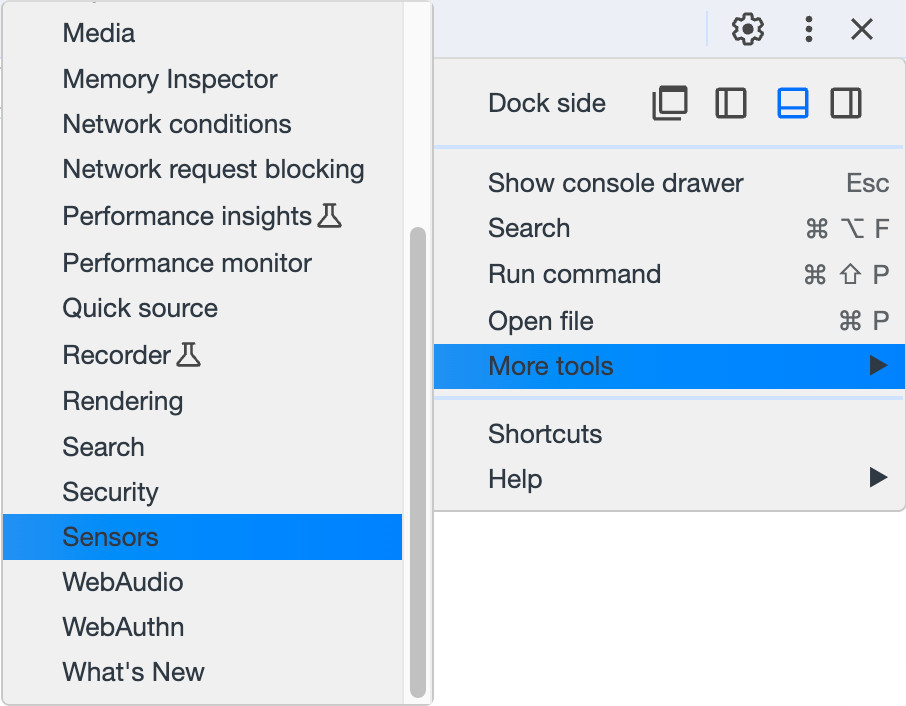Dock DevTools to the right side

point(846,102)
